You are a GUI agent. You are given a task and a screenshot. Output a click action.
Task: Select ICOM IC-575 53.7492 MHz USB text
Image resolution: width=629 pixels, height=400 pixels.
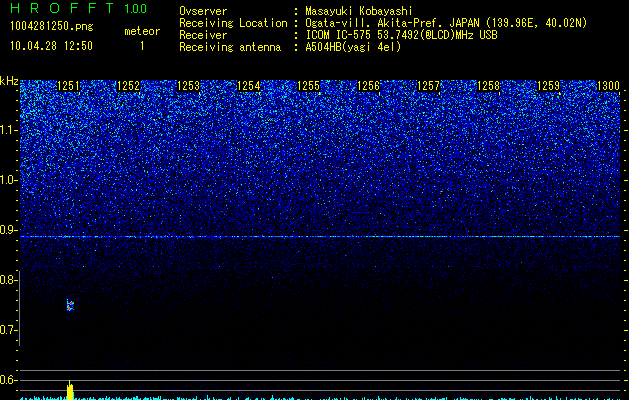(x=401, y=35)
